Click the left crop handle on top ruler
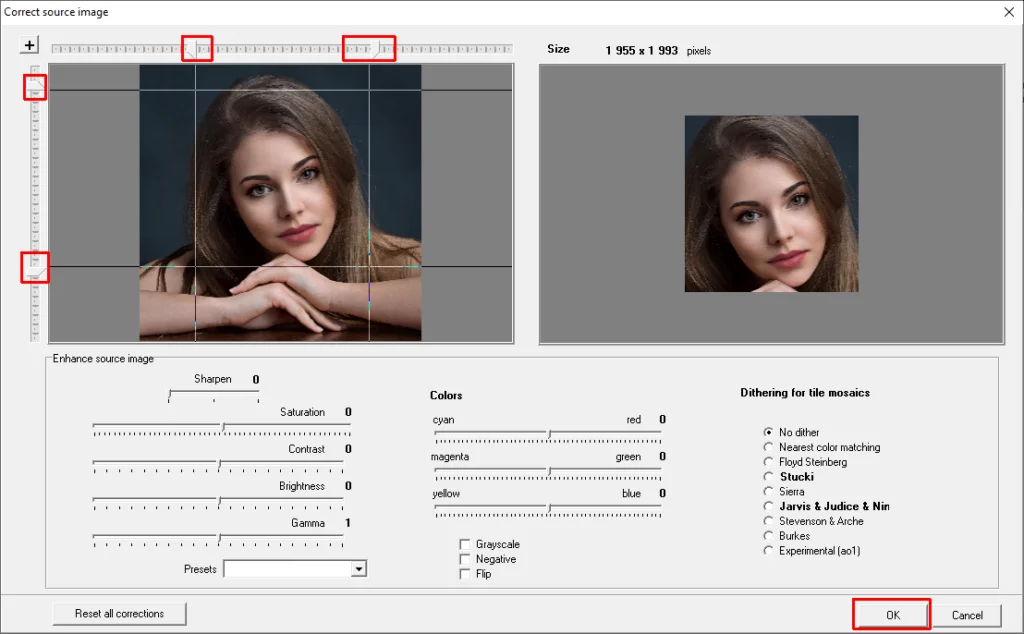Viewport: 1024px width, 634px height. coord(192,50)
